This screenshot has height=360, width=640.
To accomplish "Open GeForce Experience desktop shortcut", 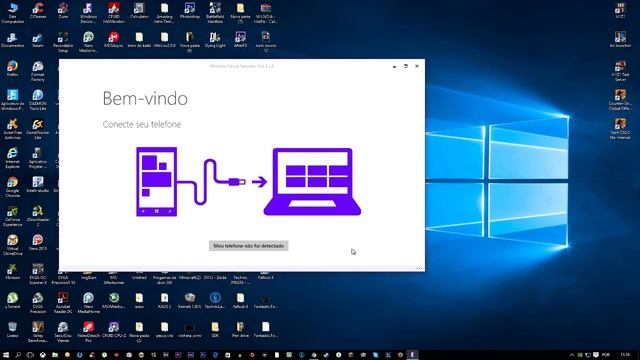I will click(x=13, y=216).
